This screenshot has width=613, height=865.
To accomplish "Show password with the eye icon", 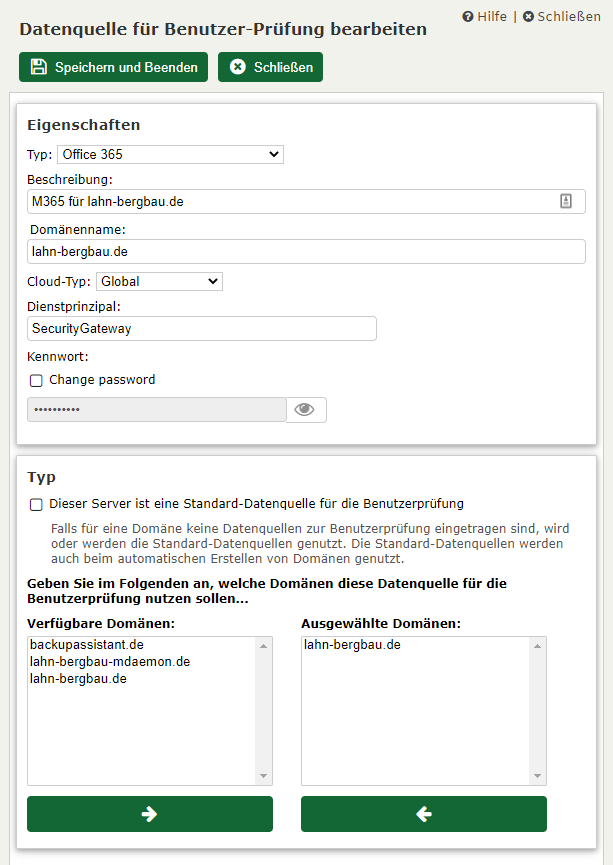I will point(305,410).
